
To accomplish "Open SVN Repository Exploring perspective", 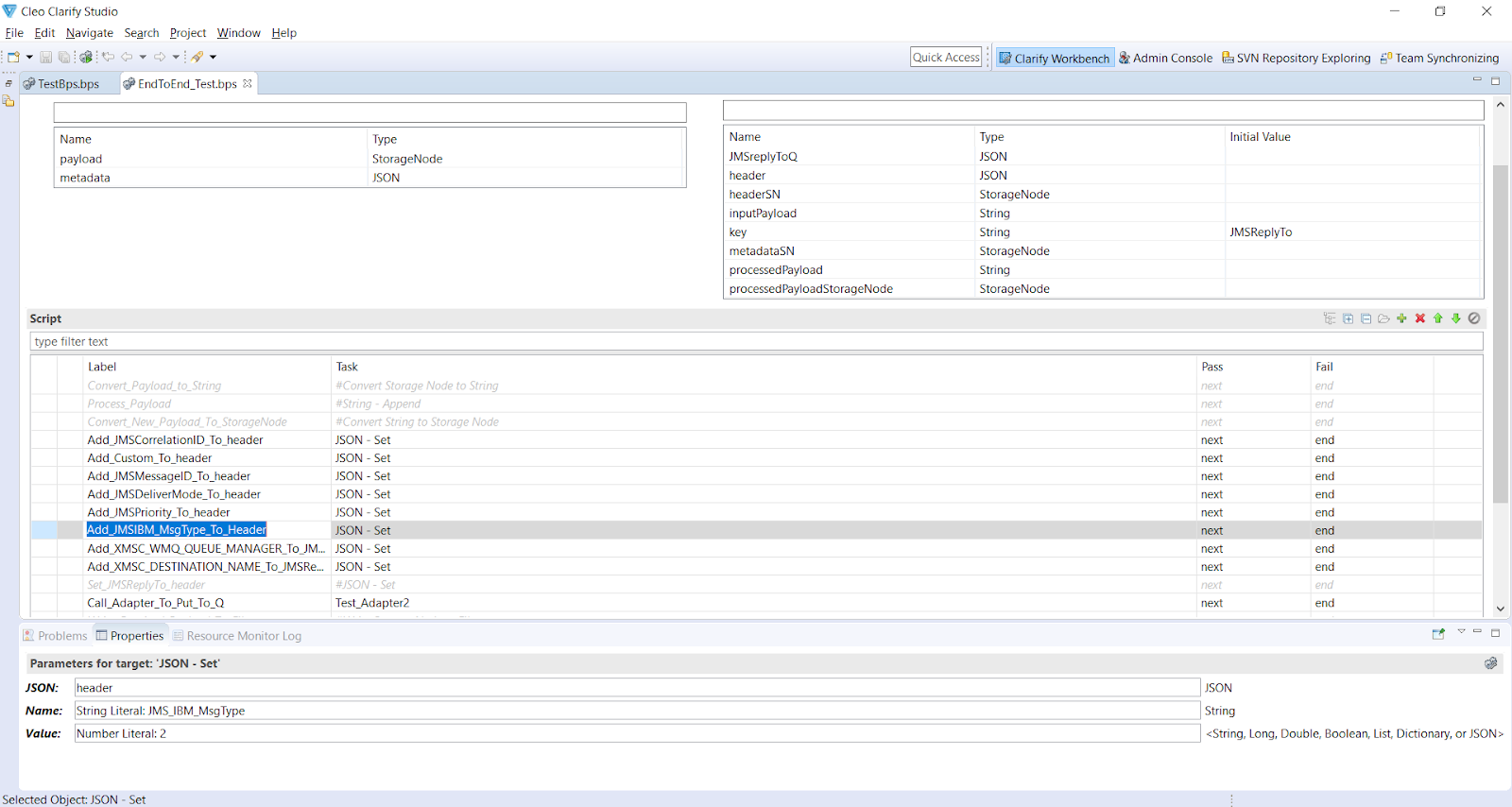I will pos(1296,58).
